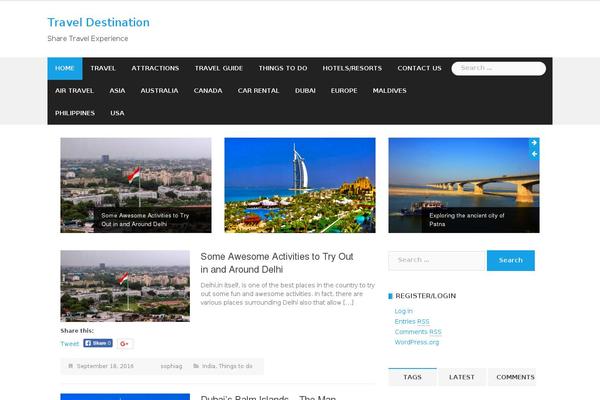
Task: Select Canada category
Action: (208, 91)
